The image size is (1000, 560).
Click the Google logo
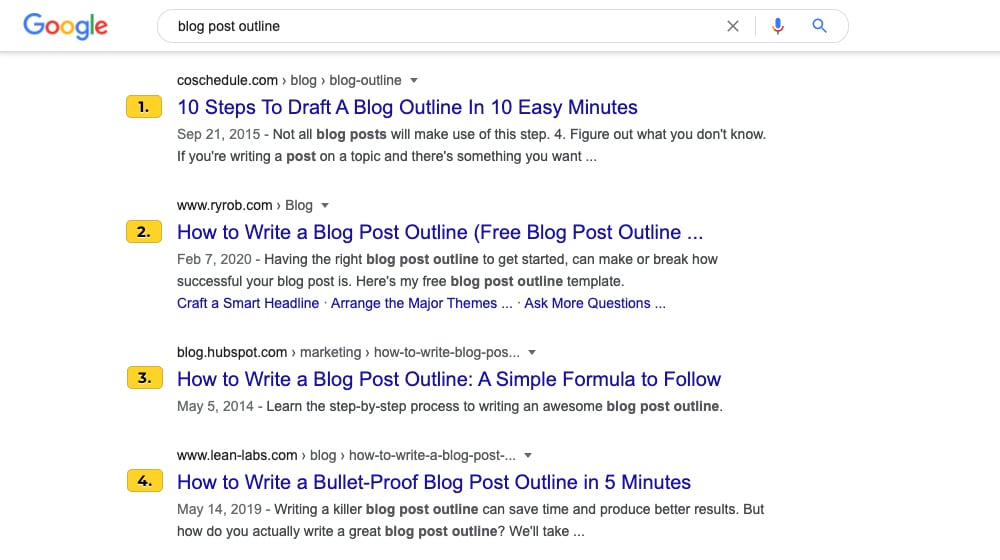pyautogui.click(x=65, y=26)
